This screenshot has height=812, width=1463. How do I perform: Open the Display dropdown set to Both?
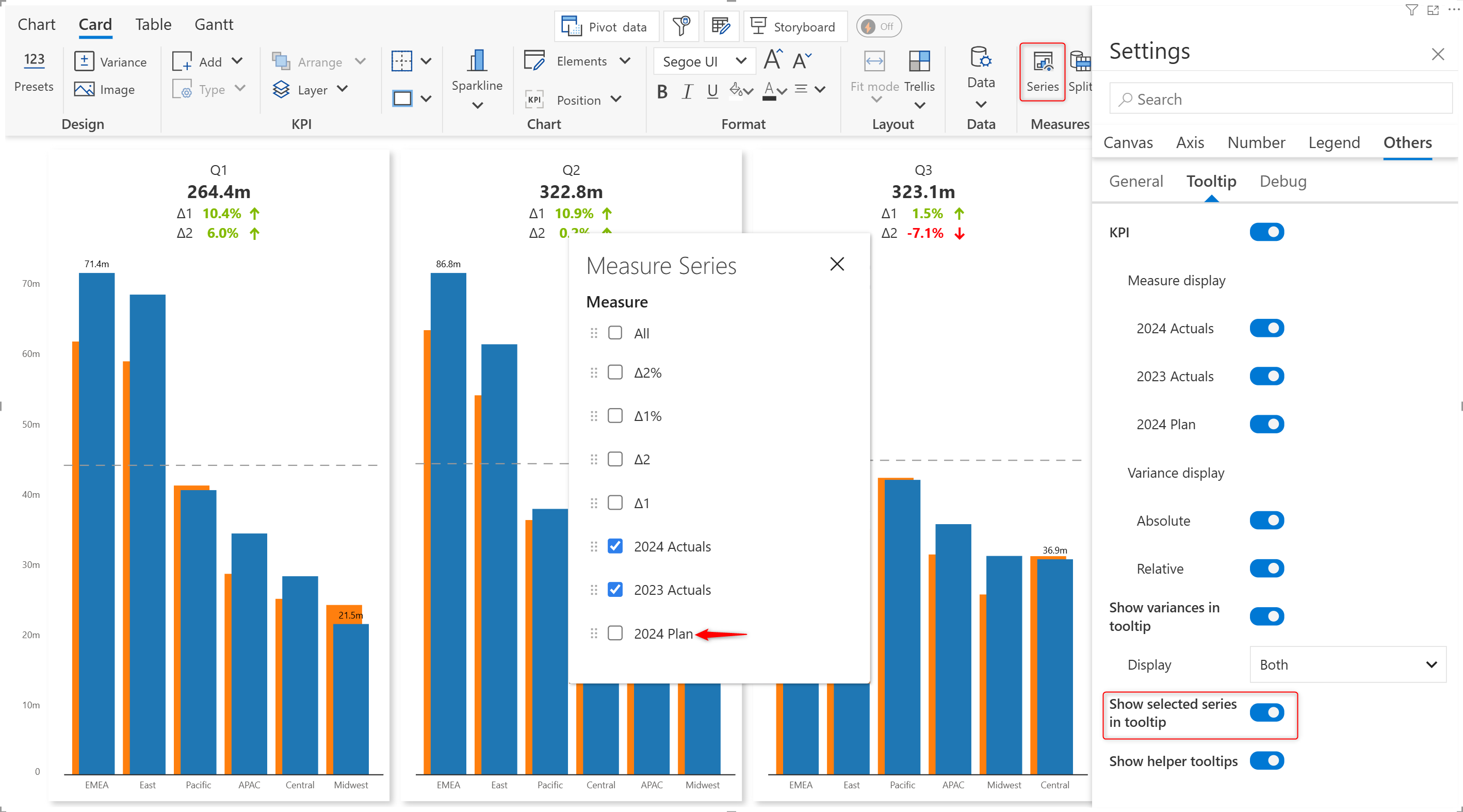1347,664
